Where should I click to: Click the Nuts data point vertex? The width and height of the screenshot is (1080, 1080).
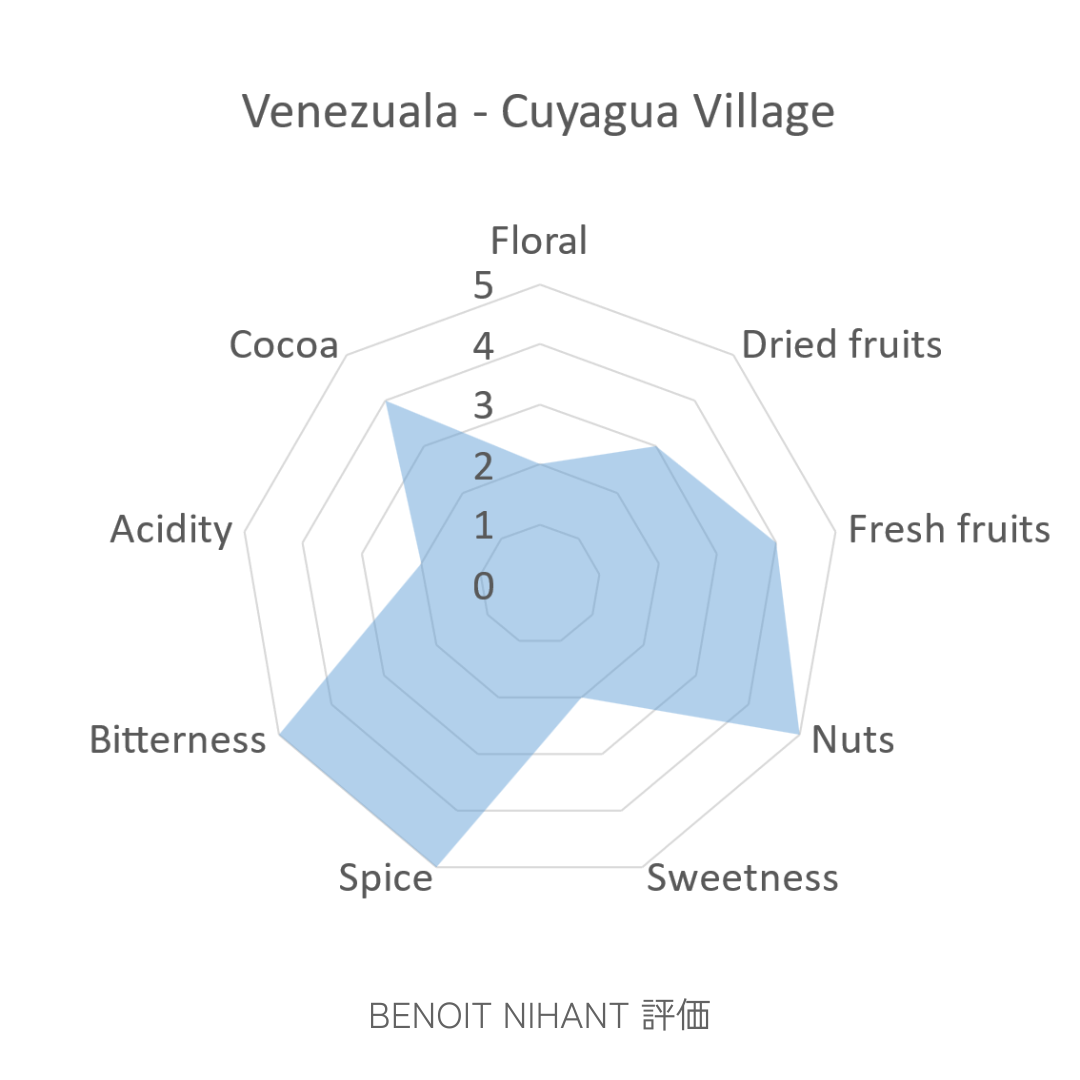click(798, 733)
